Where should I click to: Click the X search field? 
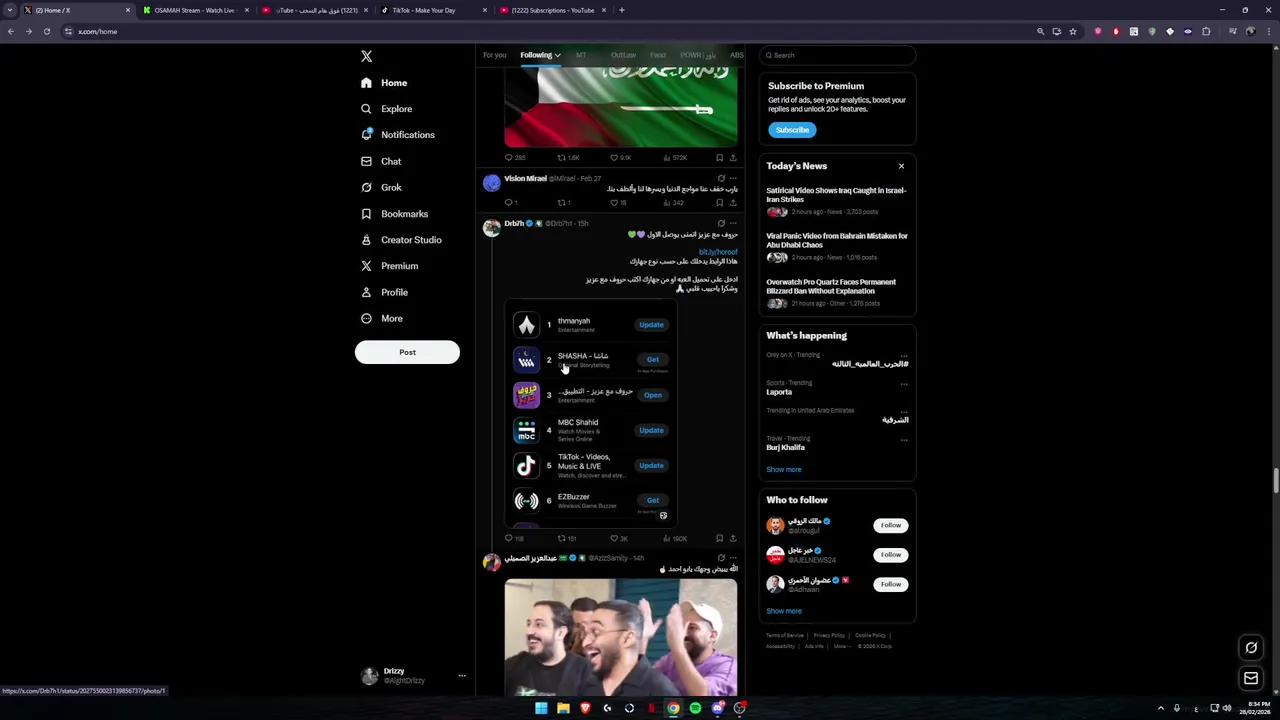[x=838, y=55]
